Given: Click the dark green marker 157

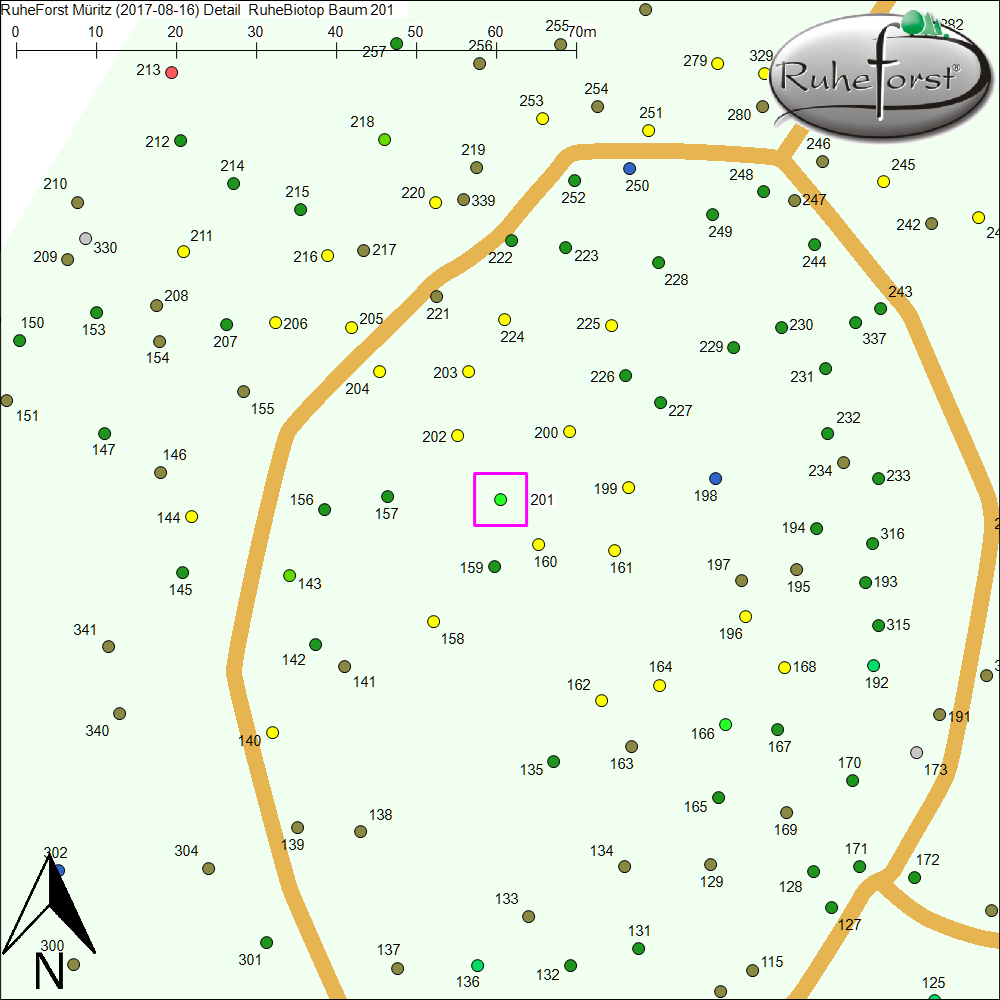Looking at the screenshot, I should [x=388, y=496].
